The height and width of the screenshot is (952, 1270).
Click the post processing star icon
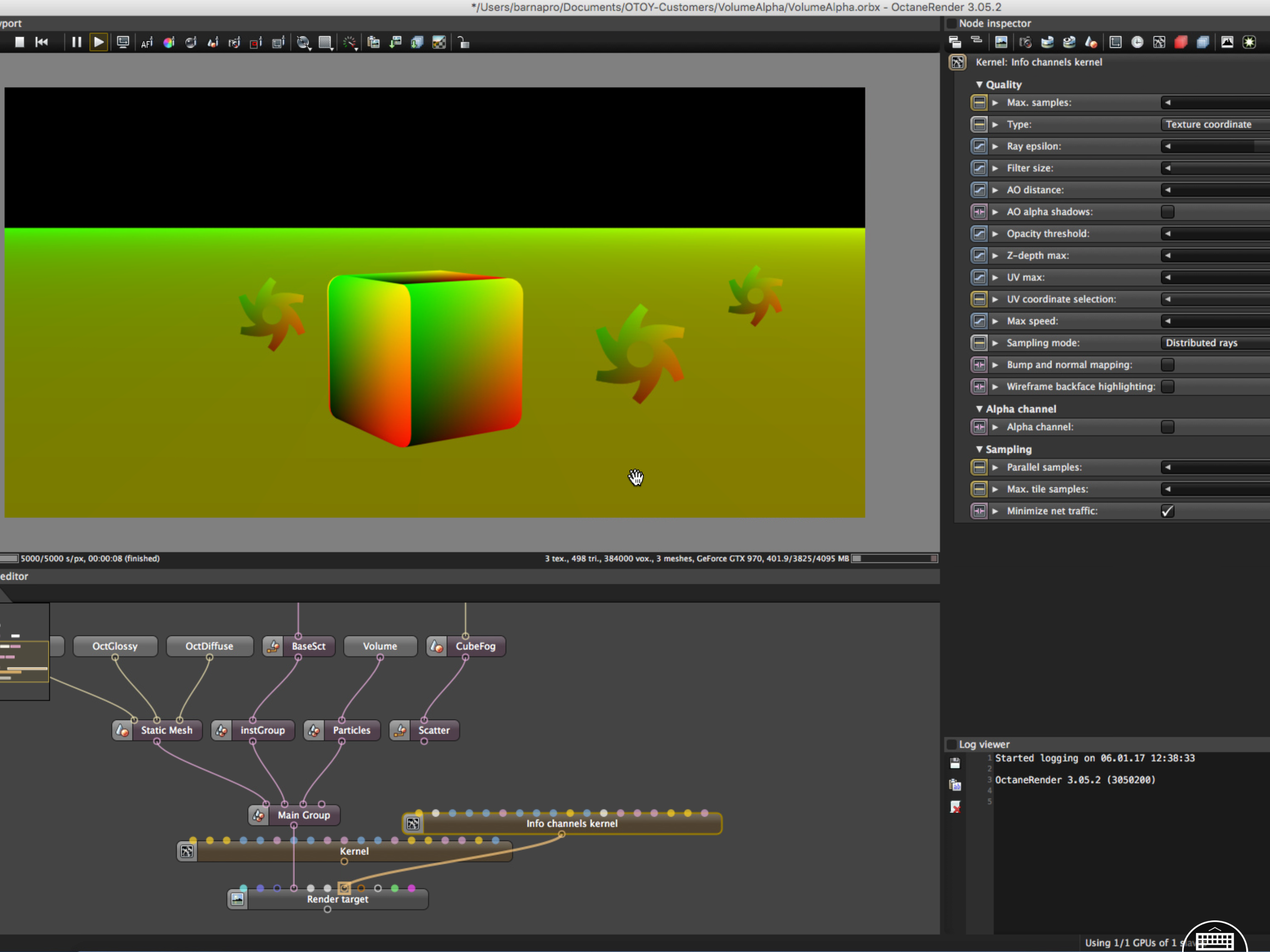(1249, 42)
